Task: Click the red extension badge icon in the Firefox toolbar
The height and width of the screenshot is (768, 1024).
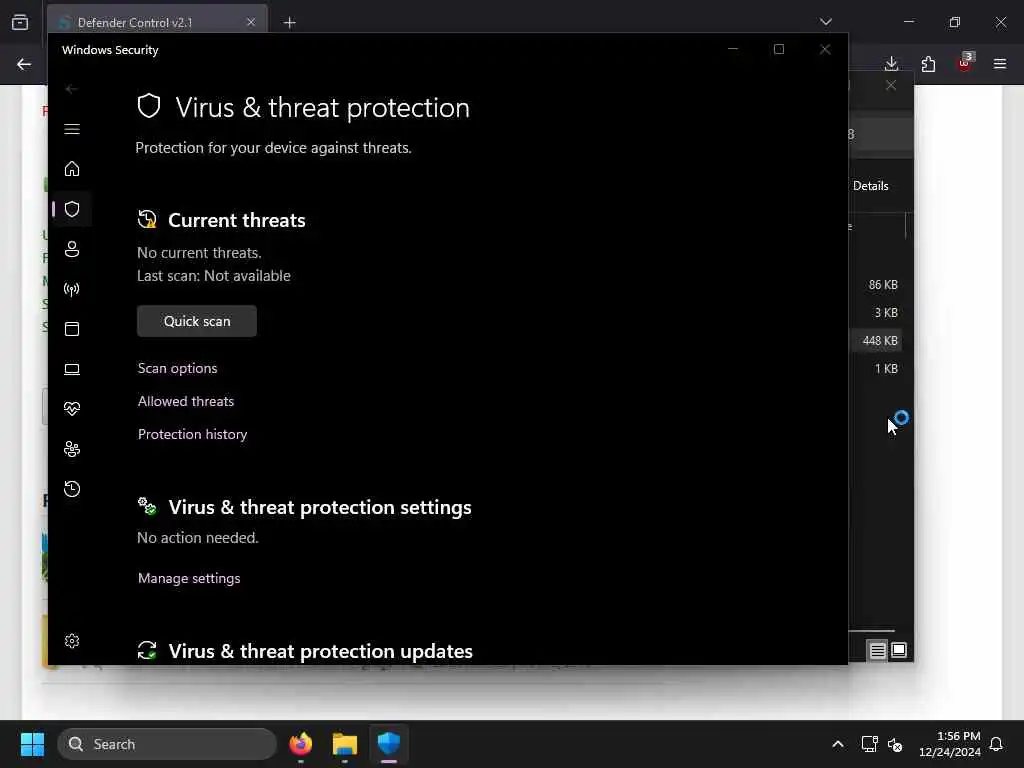Action: point(965,62)
